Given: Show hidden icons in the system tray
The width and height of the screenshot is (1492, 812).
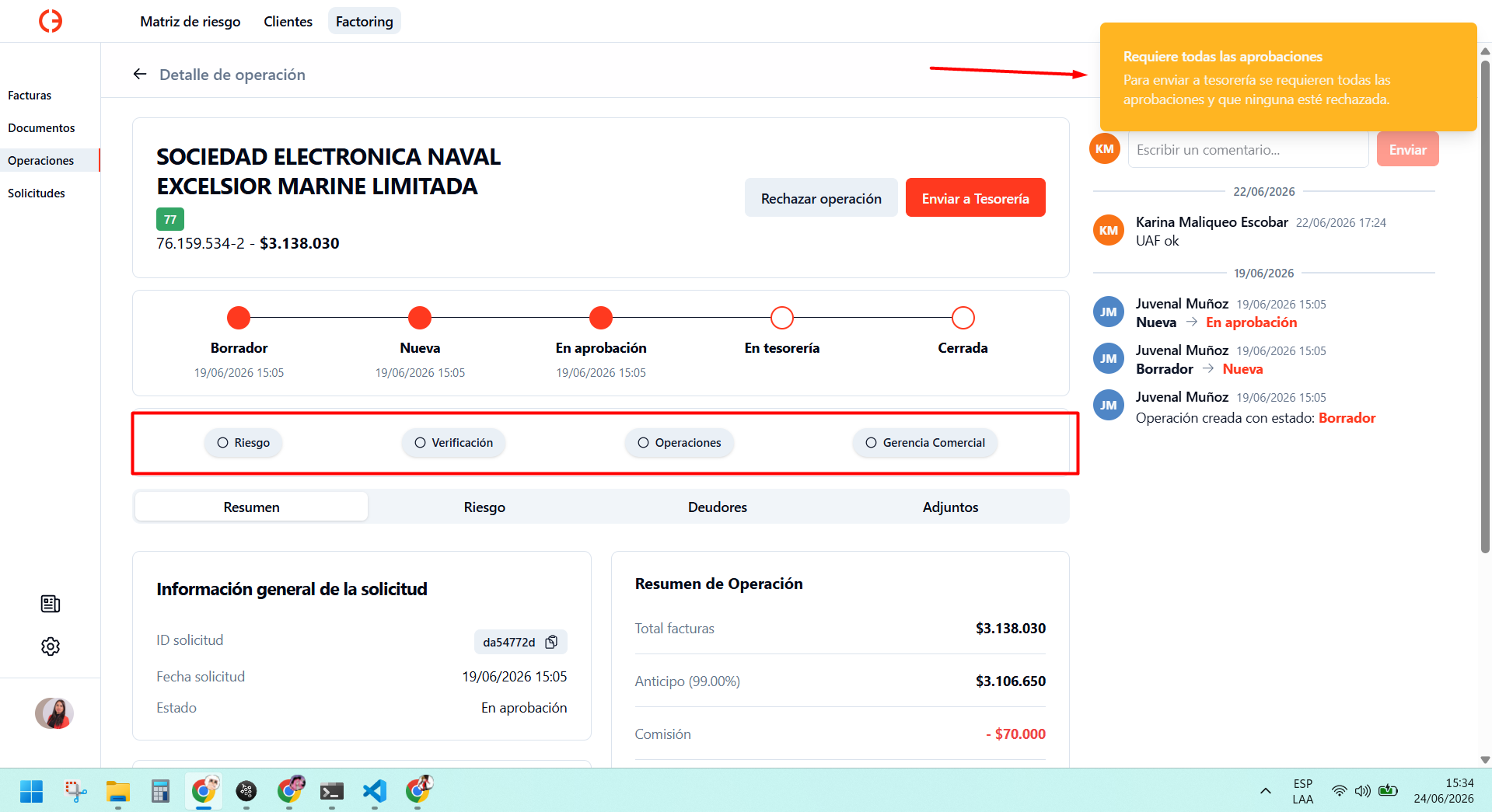Looking at the screenshot, I should tap(1266, 791).
